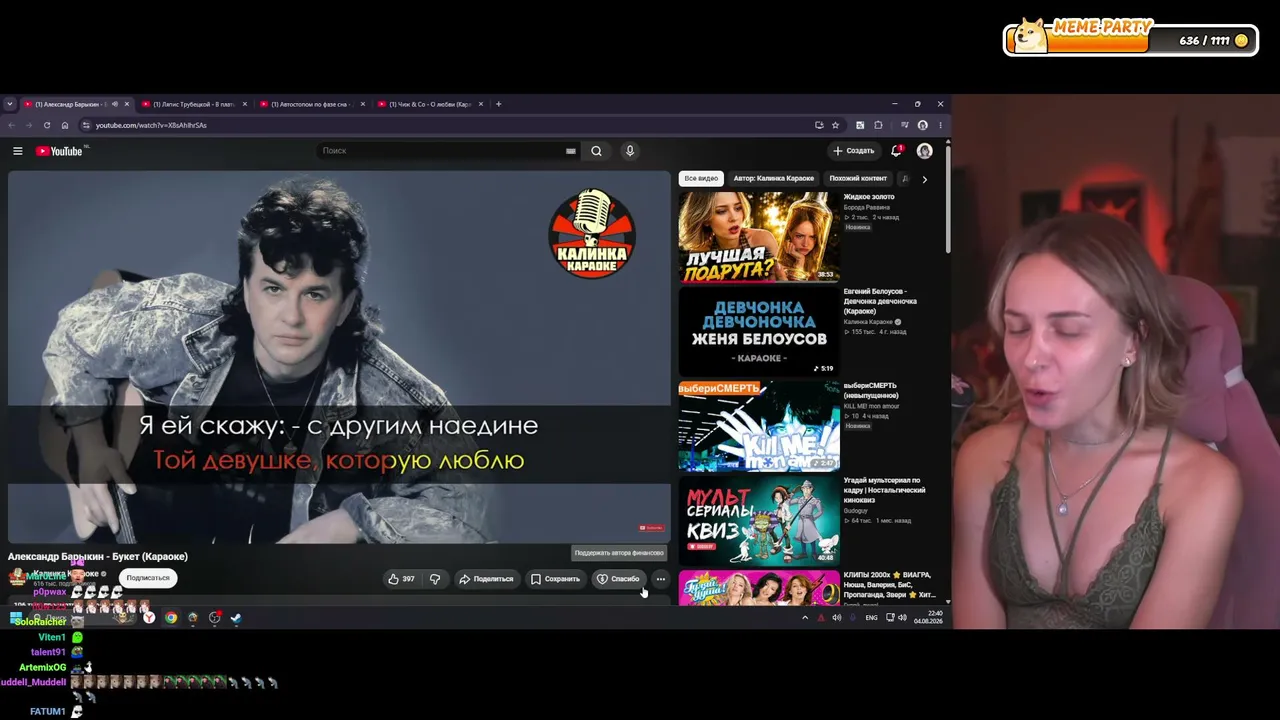Go to YouTube home via logo
The height and width of the screenshot is (720, 1280).
(x=59, y=151)
